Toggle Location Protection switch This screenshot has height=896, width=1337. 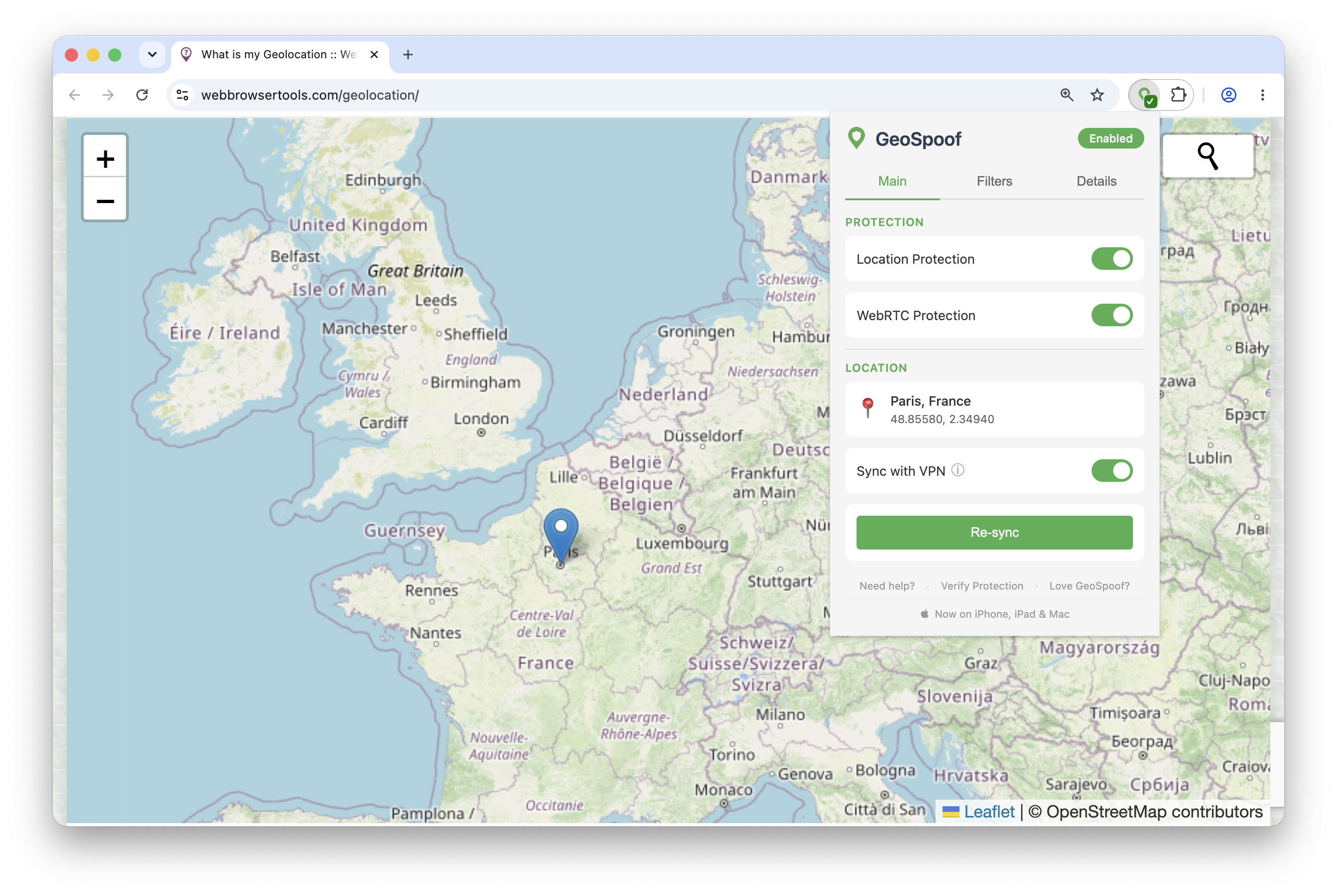[x=1111, y=259]
